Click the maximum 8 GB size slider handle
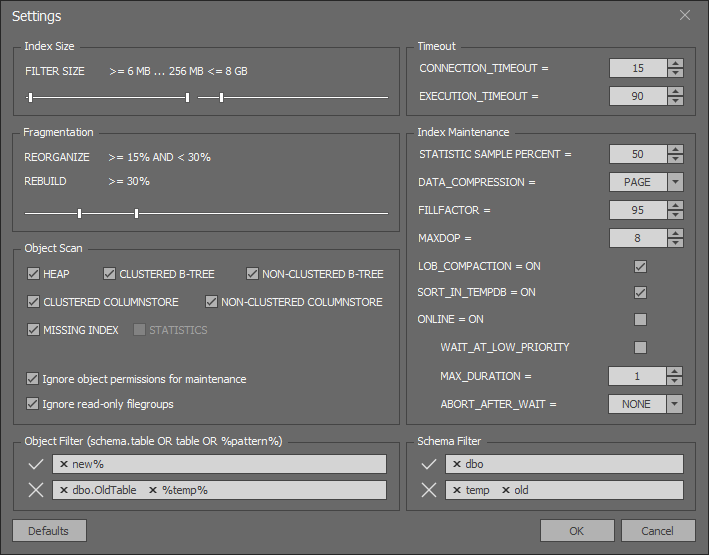Viewport: 709px width, 555px height. [x=221, y=97]
